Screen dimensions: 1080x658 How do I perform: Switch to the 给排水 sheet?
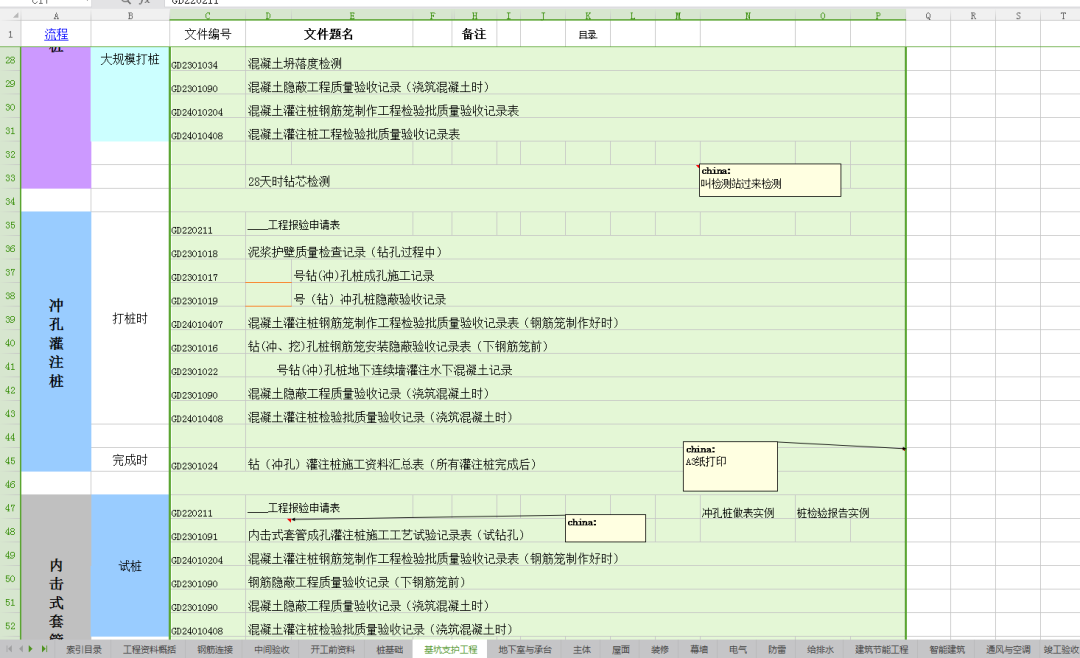coord(820,650)
